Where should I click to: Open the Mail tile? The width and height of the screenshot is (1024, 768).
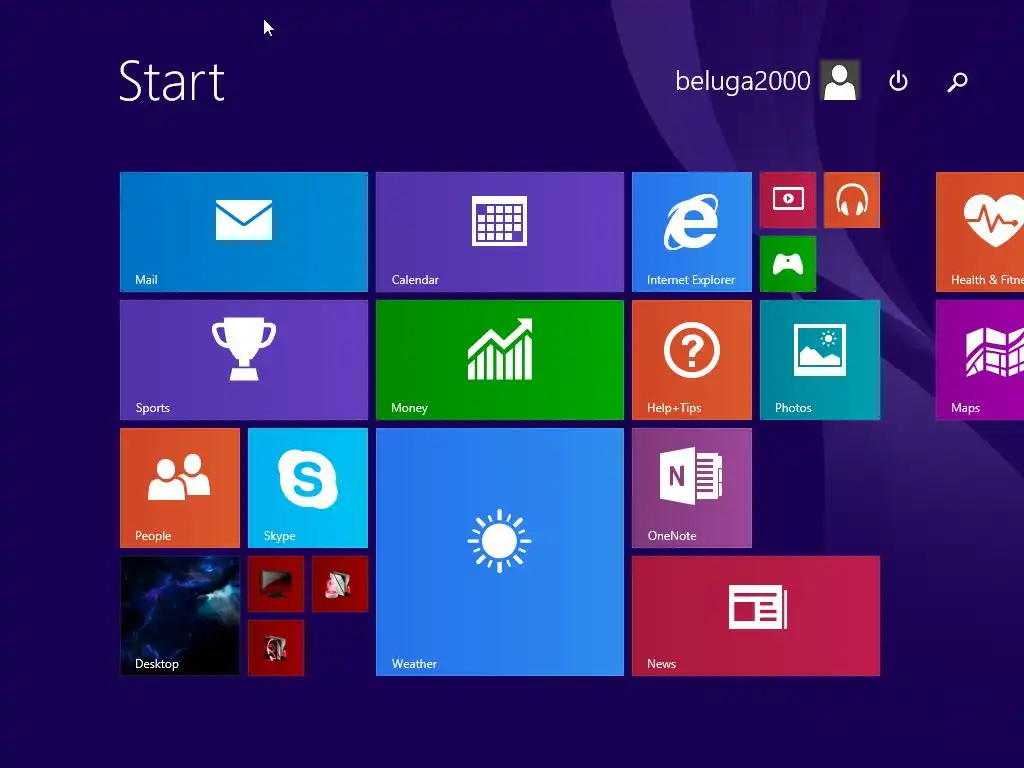tap(244, 232)
